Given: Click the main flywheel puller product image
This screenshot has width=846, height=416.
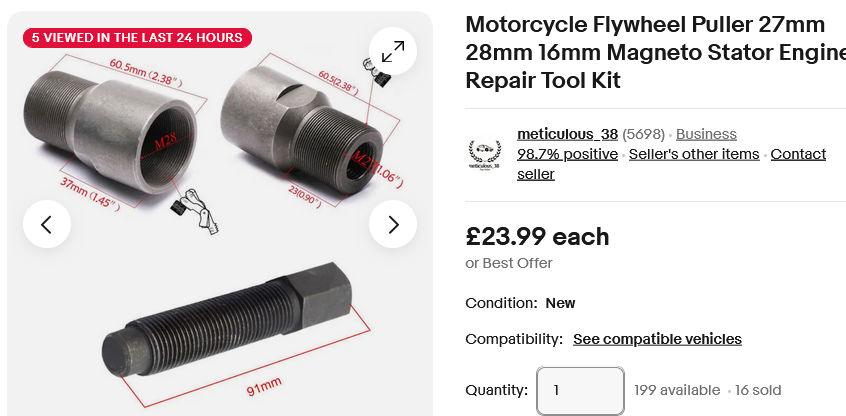Looking at the screenshot, I should pyautogui.click(x=220, y=214).
